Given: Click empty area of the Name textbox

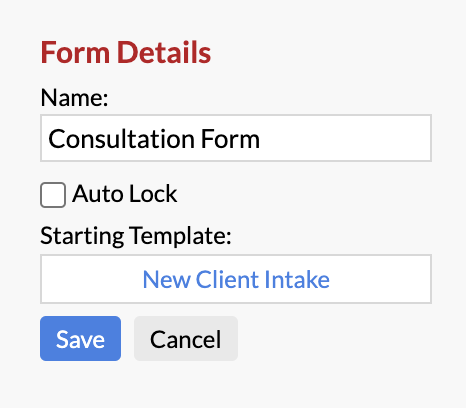Looking at the screenshot, I should coord(343,138).
